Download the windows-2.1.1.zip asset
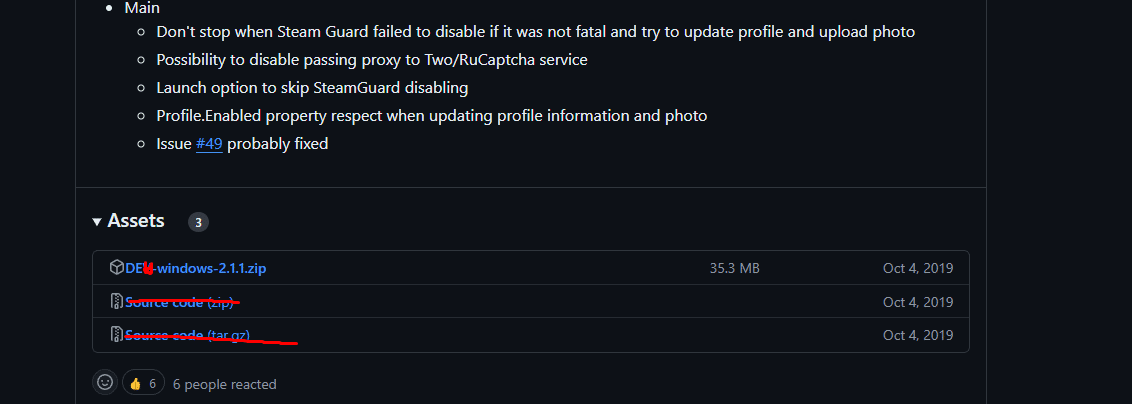 [200, 268]
